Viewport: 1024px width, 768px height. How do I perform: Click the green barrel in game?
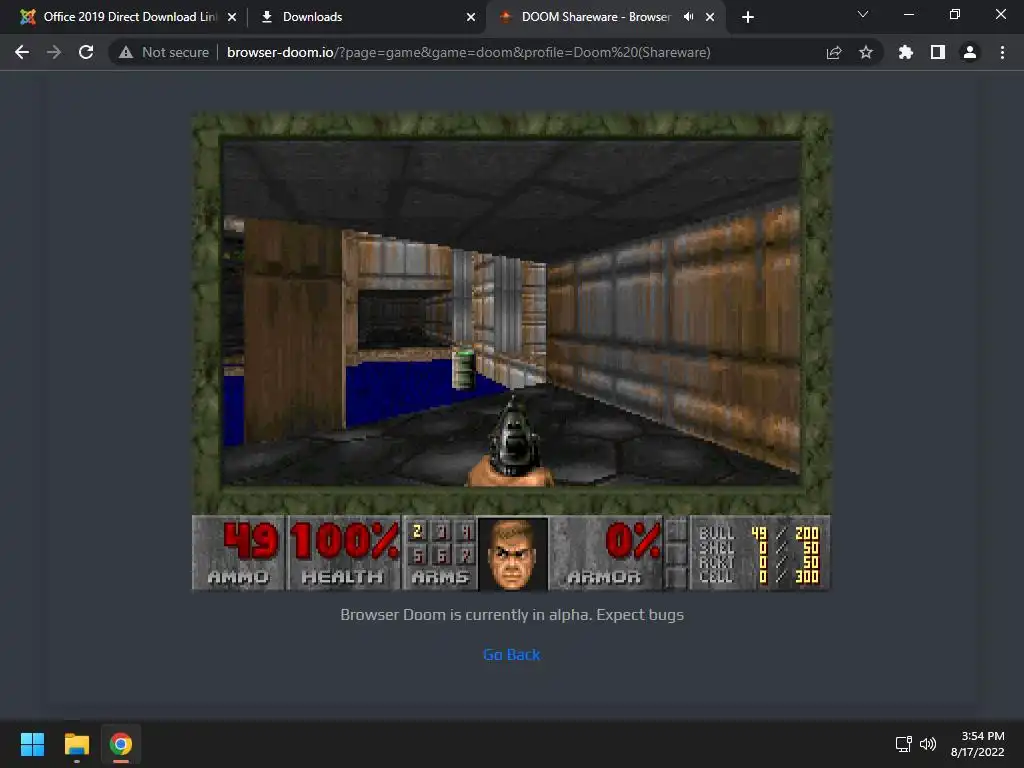463,369
